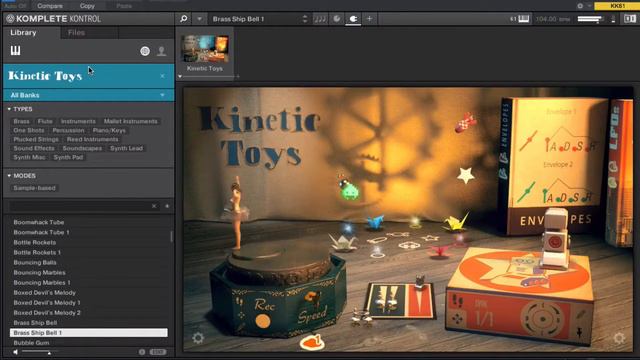Viewport: 640px width, 360px height.
Task: Select the Brass type tag
Action: (x=21, y=122)
